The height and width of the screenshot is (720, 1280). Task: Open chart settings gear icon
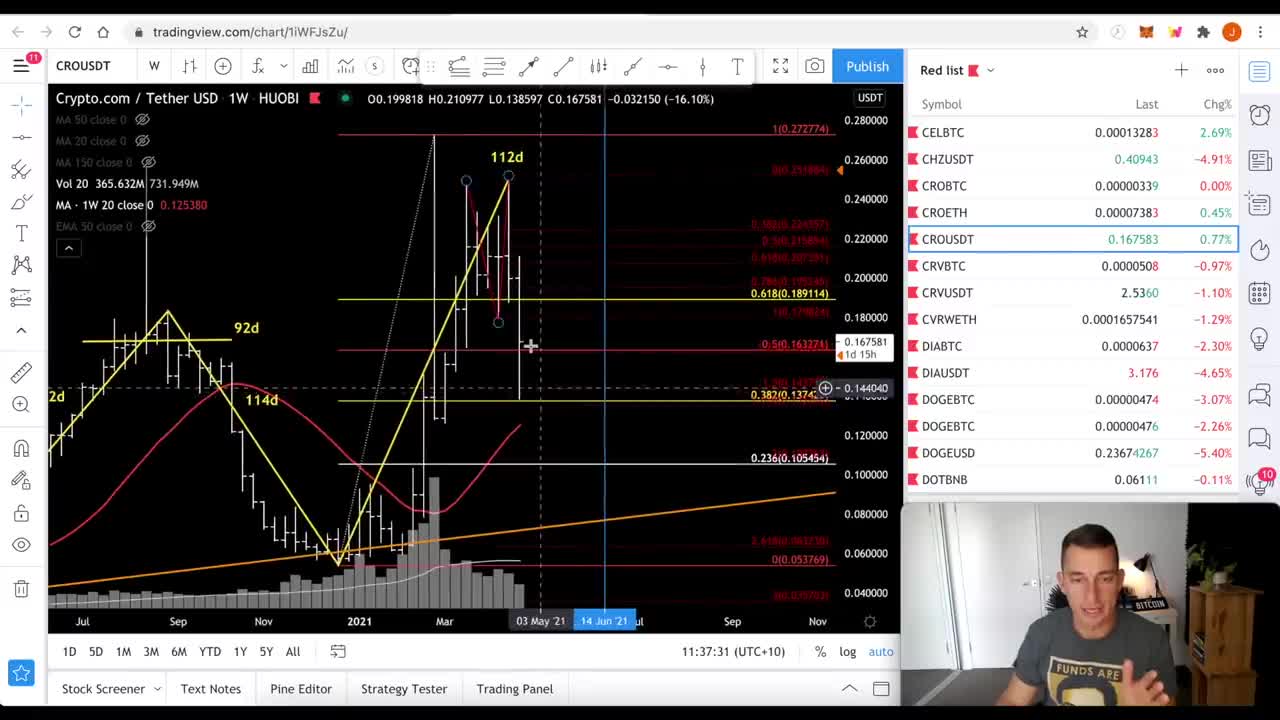870,621
